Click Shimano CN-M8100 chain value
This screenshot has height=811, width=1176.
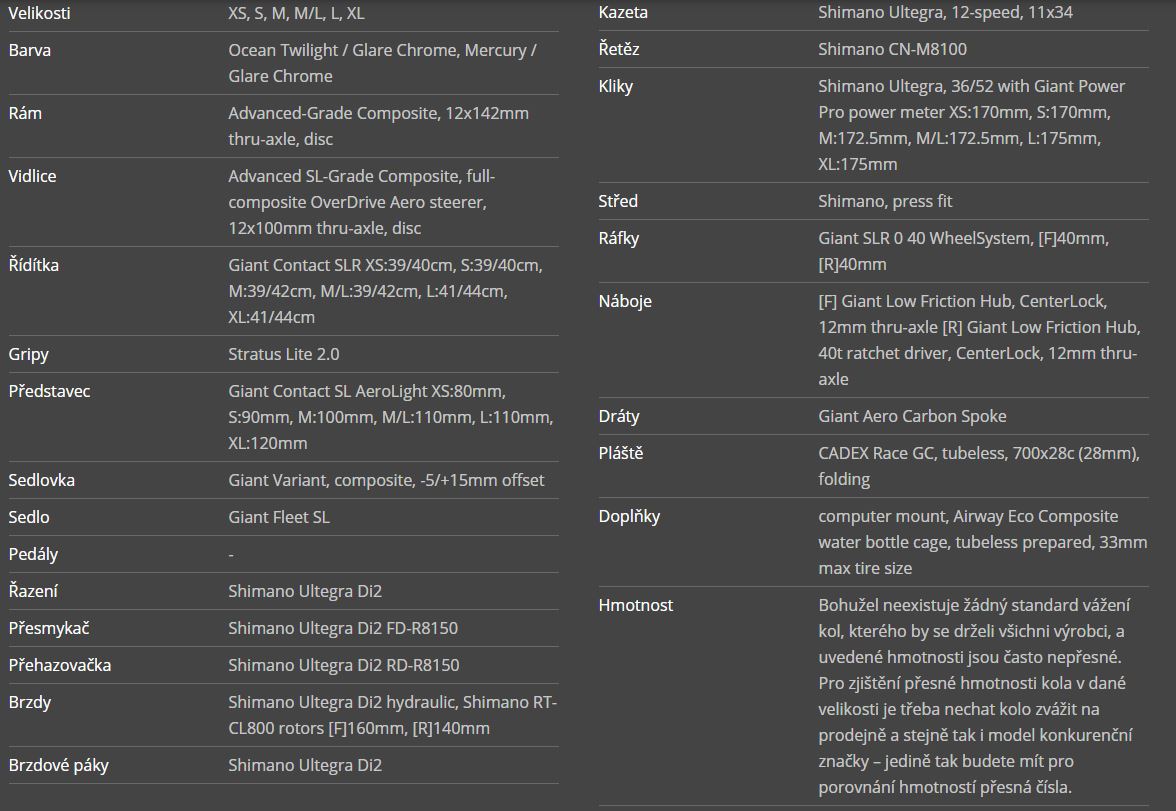(x=892, y=50)
